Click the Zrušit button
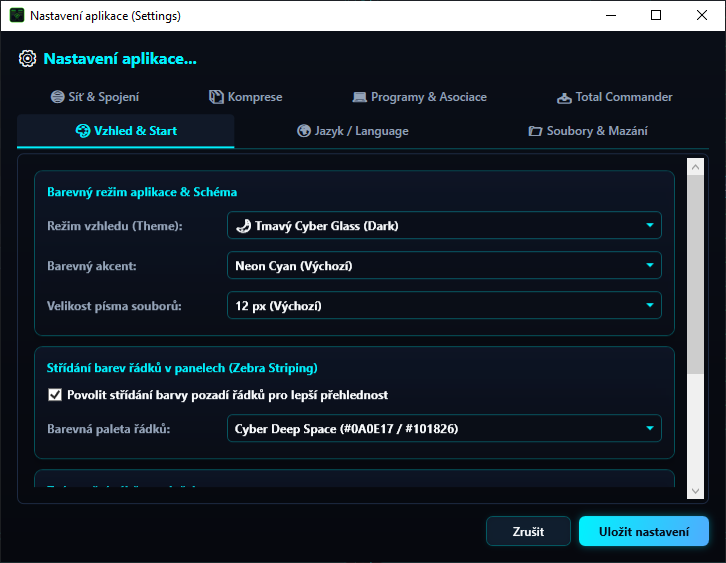This screenshot has width=726, height=563. 528,531
